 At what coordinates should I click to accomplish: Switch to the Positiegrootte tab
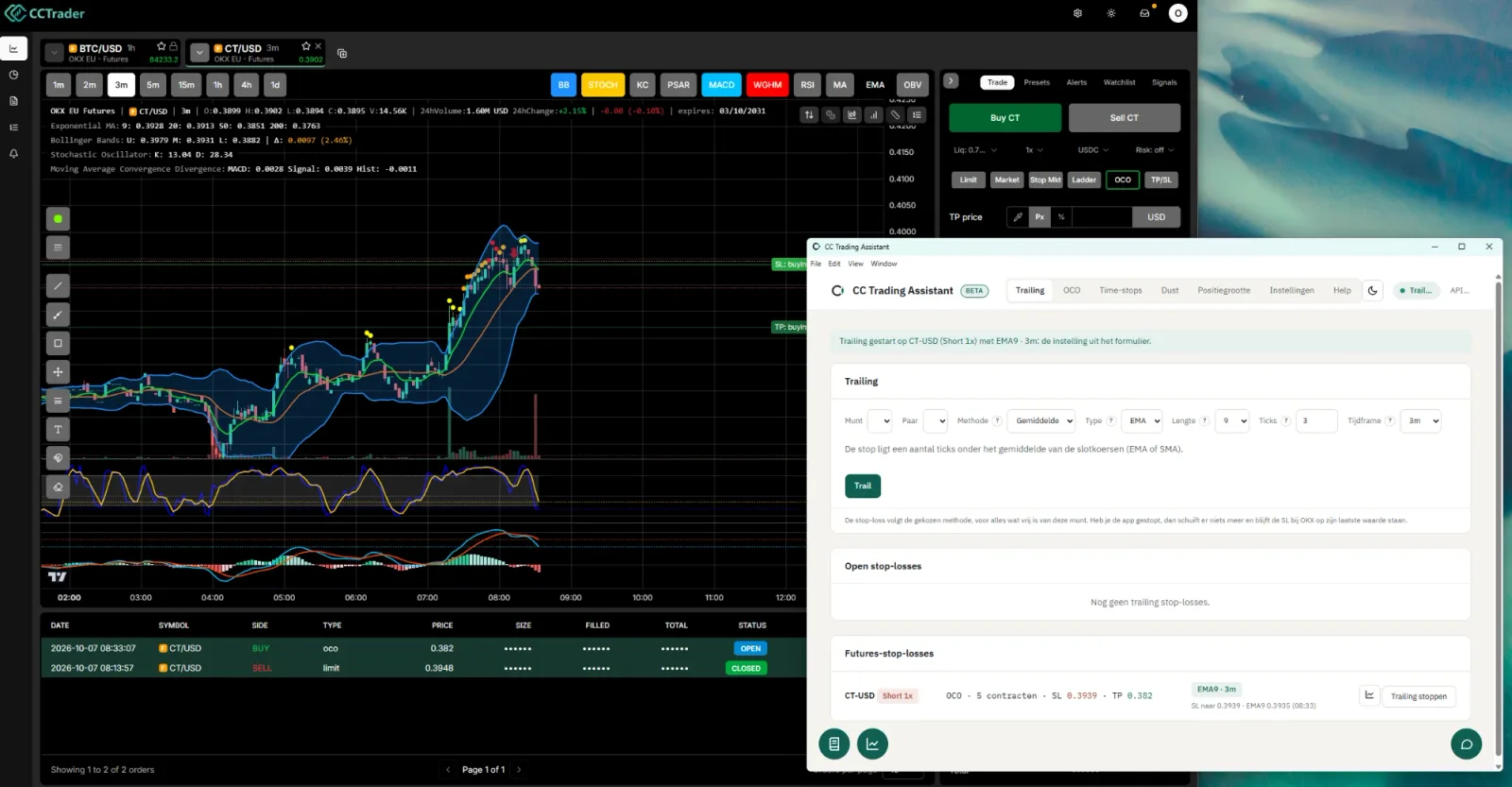(x=1224, y=290)
